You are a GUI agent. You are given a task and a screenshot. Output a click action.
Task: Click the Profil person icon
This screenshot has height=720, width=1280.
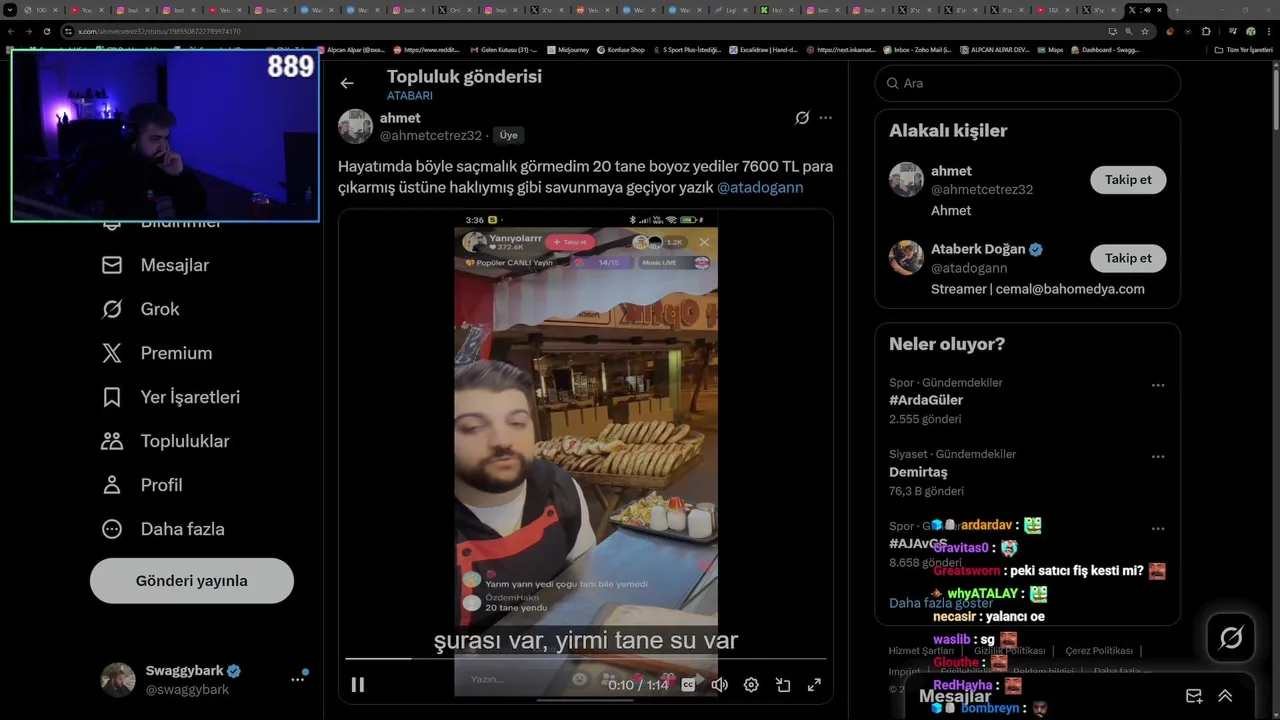pyautogui.click(x=112, y=485)
